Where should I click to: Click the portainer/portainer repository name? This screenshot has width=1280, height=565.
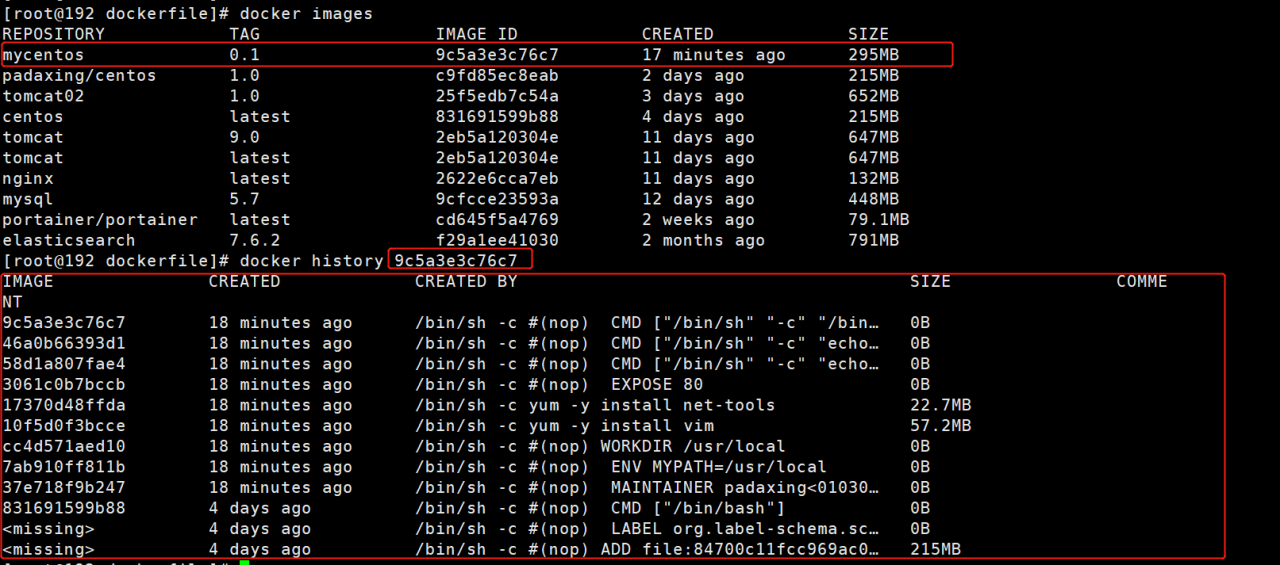tap(100, 220)
